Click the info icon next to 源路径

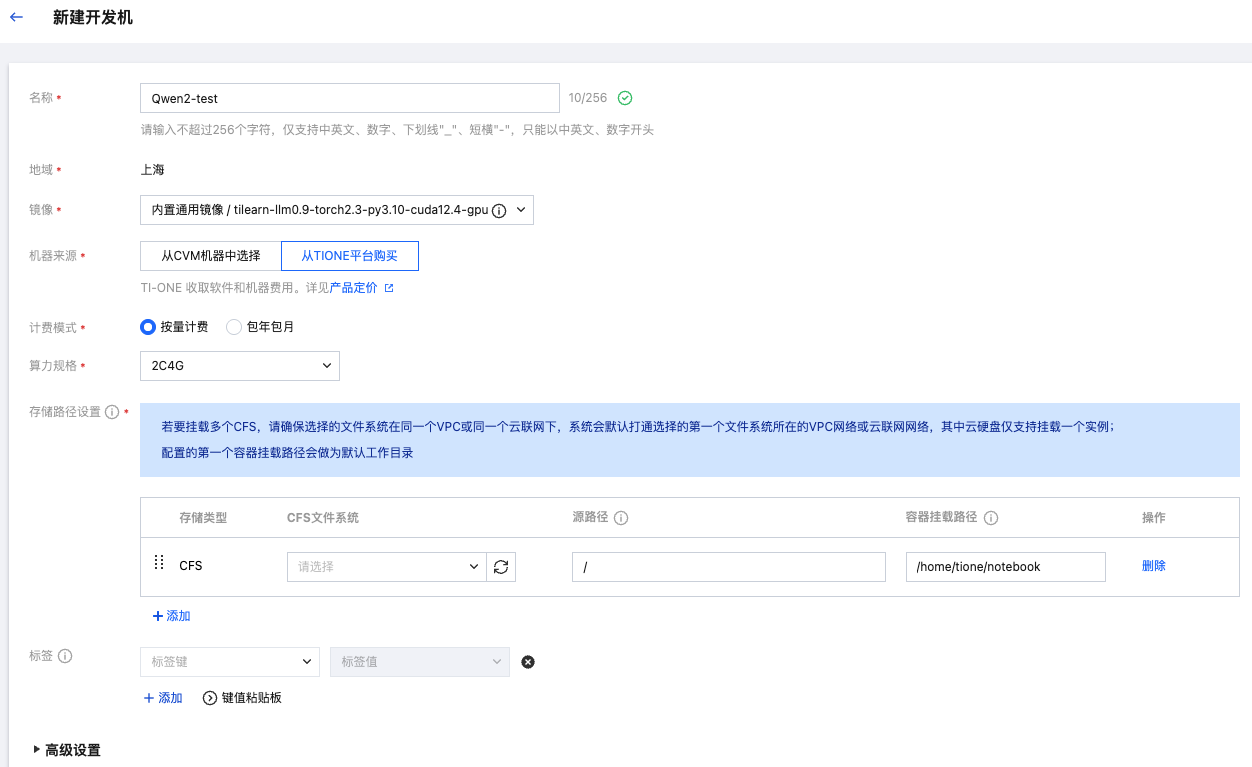point(620,518)
